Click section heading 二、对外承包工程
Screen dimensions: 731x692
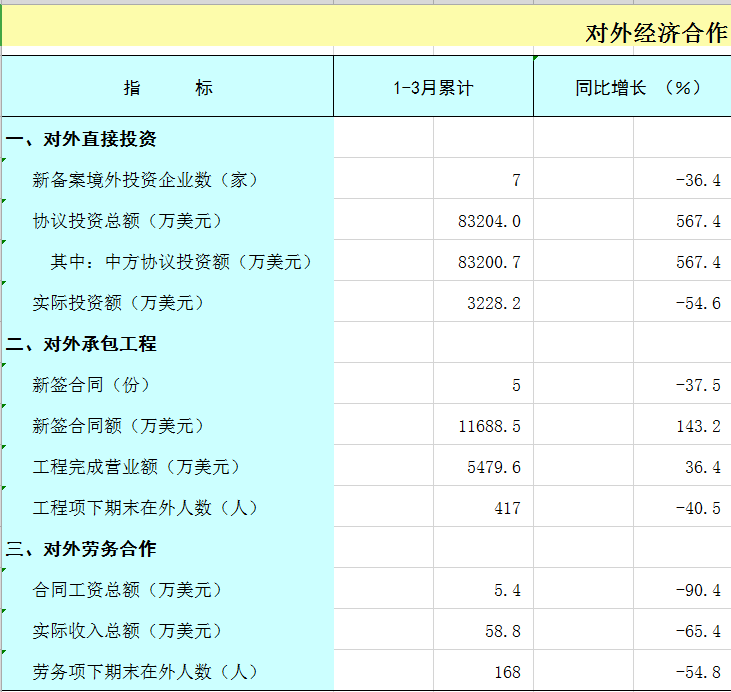pos(82,344)
